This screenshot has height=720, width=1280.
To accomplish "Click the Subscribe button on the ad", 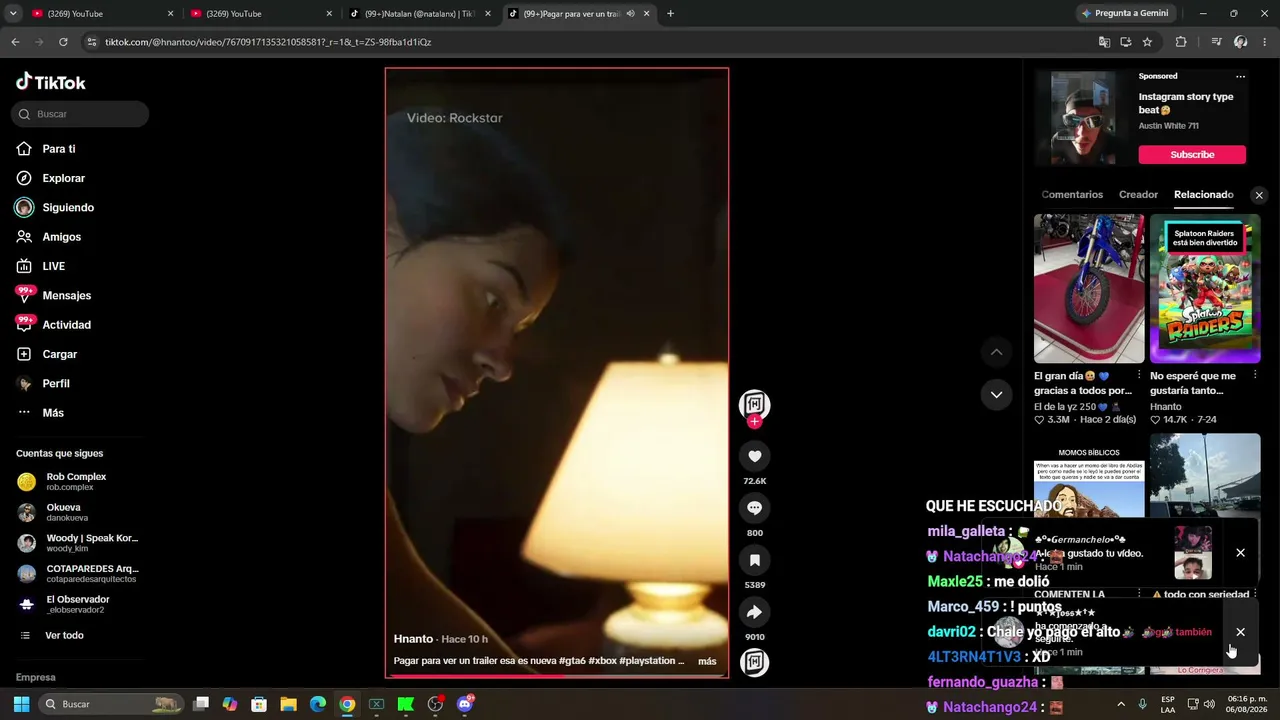I will [x=1192, y=155].
